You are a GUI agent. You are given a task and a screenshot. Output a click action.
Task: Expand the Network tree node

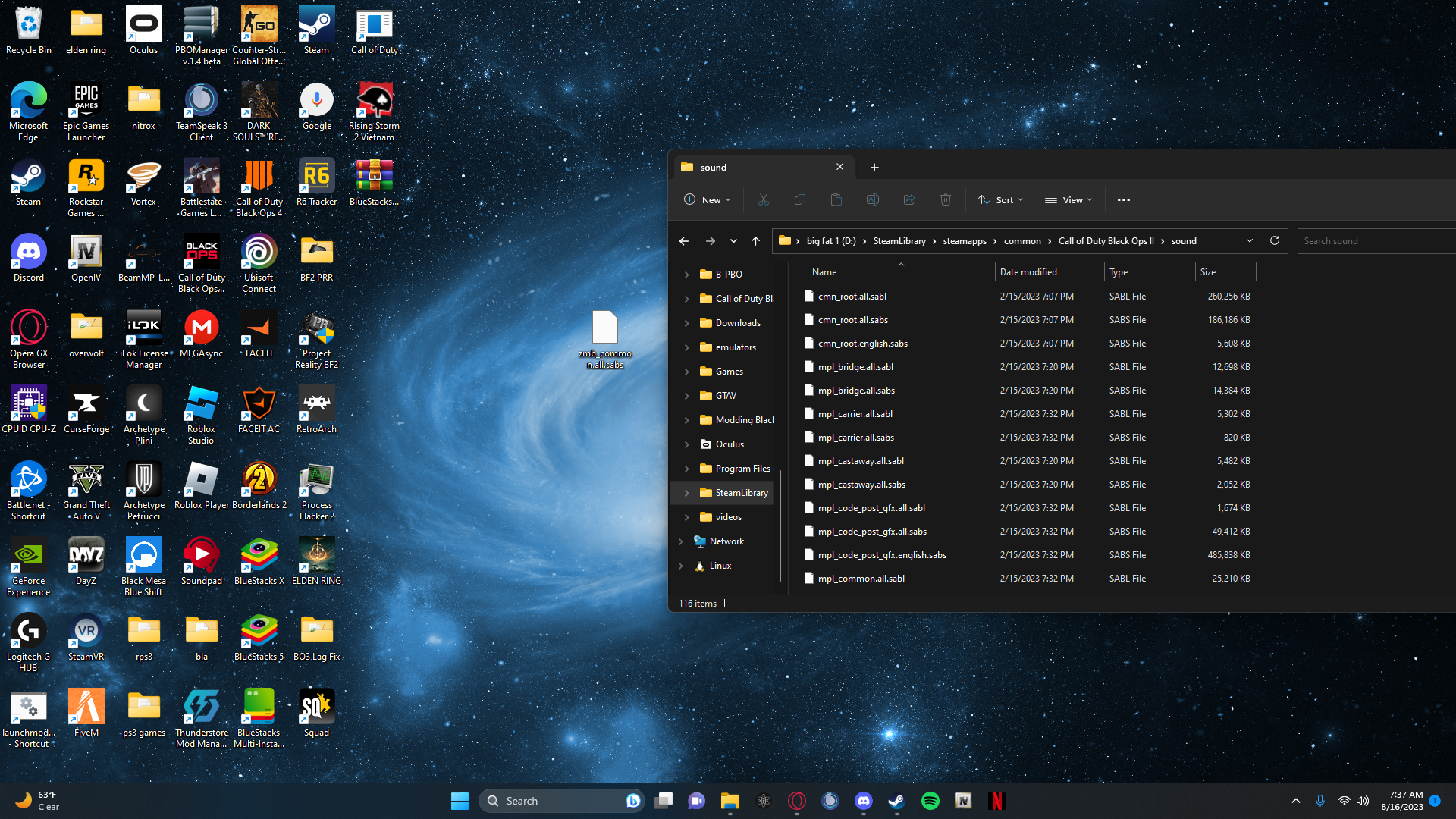pos(680,541)
